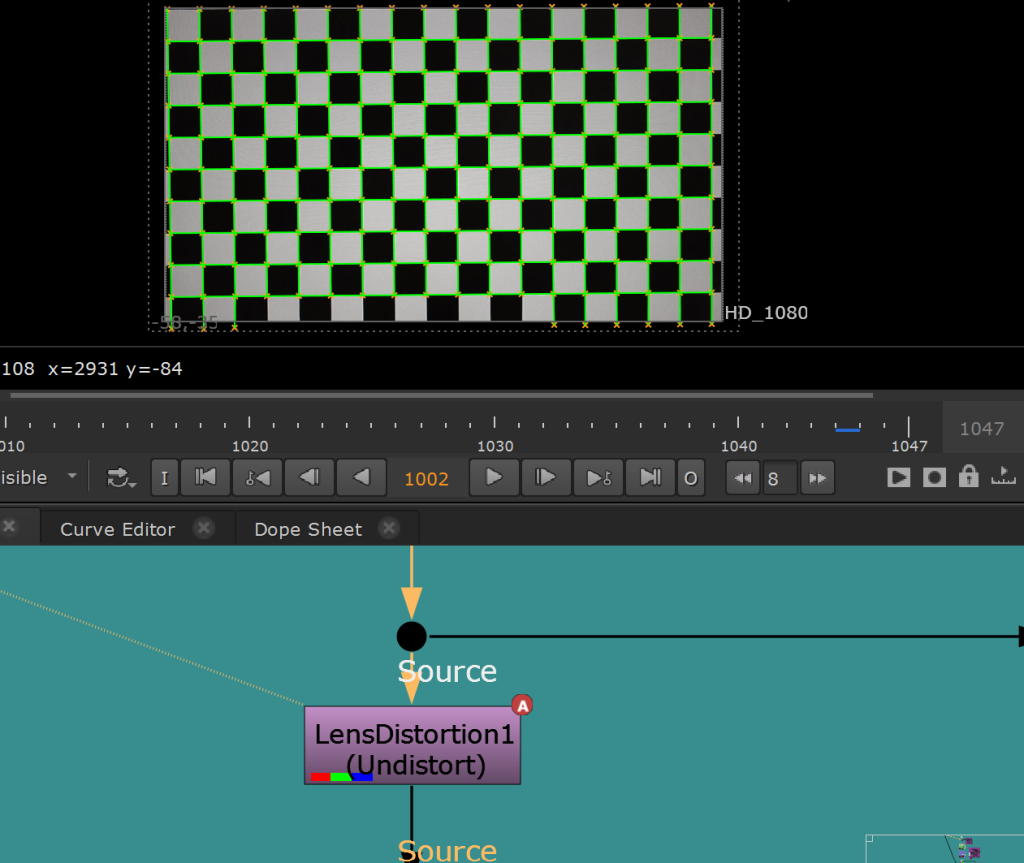Click the x=2931 y=-84 coordinate readout
The height and width of the screenshot is (863, 1024).
(x=115, y=368)
